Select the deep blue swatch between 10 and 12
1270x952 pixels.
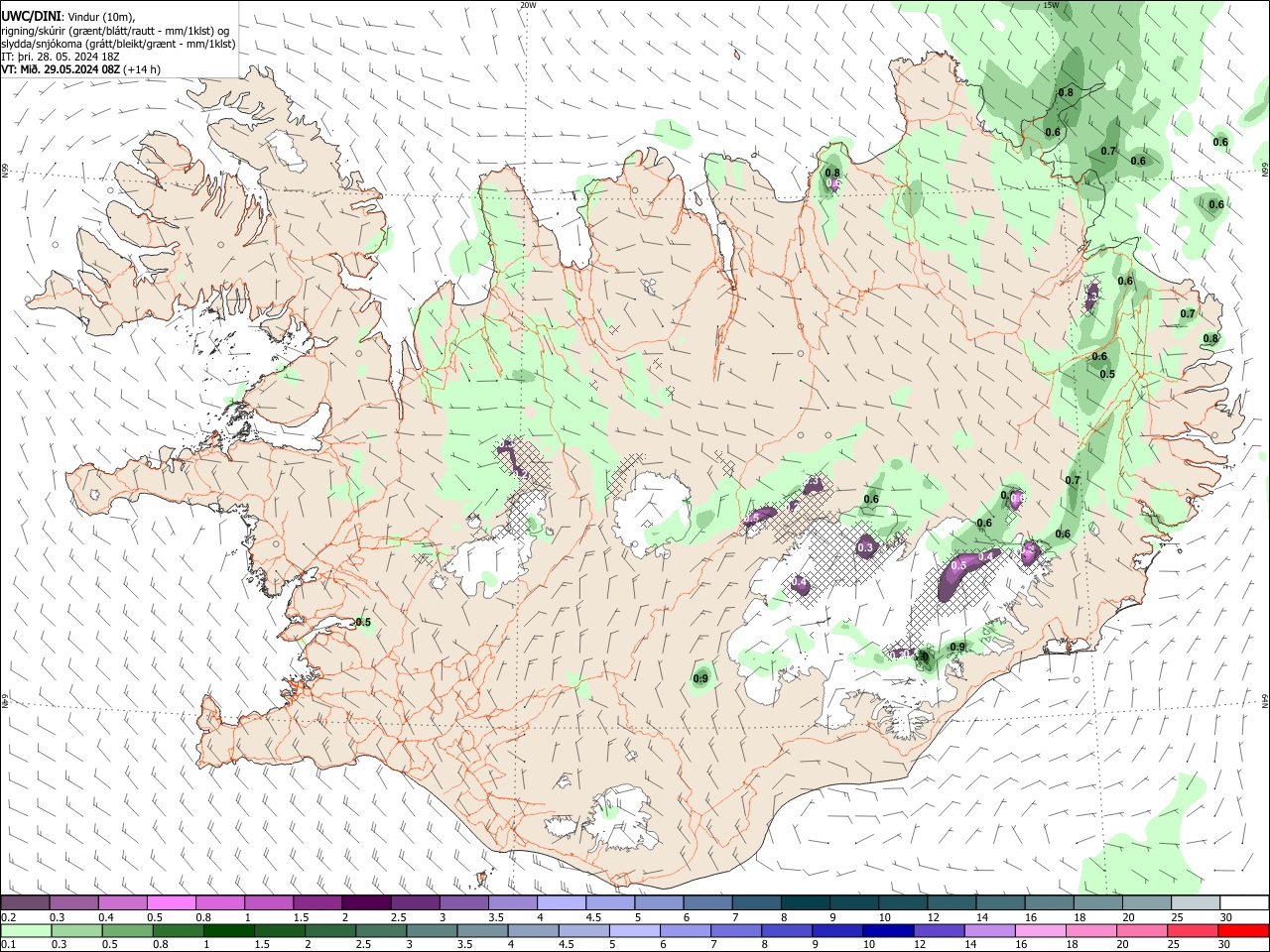pyautogui.click(x=889, y=930)
